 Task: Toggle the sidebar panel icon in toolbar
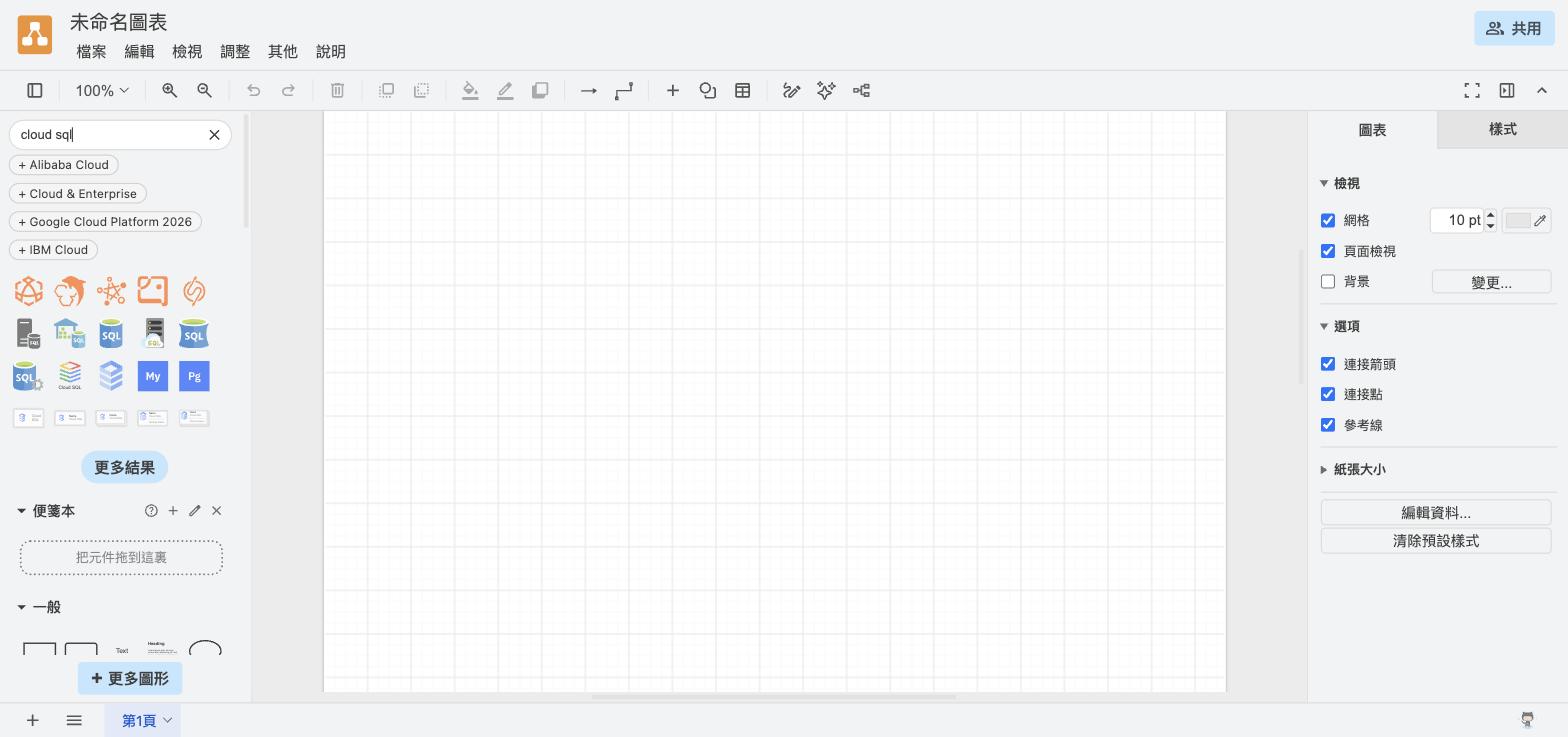pyautogui.click(x=34, y=91)
